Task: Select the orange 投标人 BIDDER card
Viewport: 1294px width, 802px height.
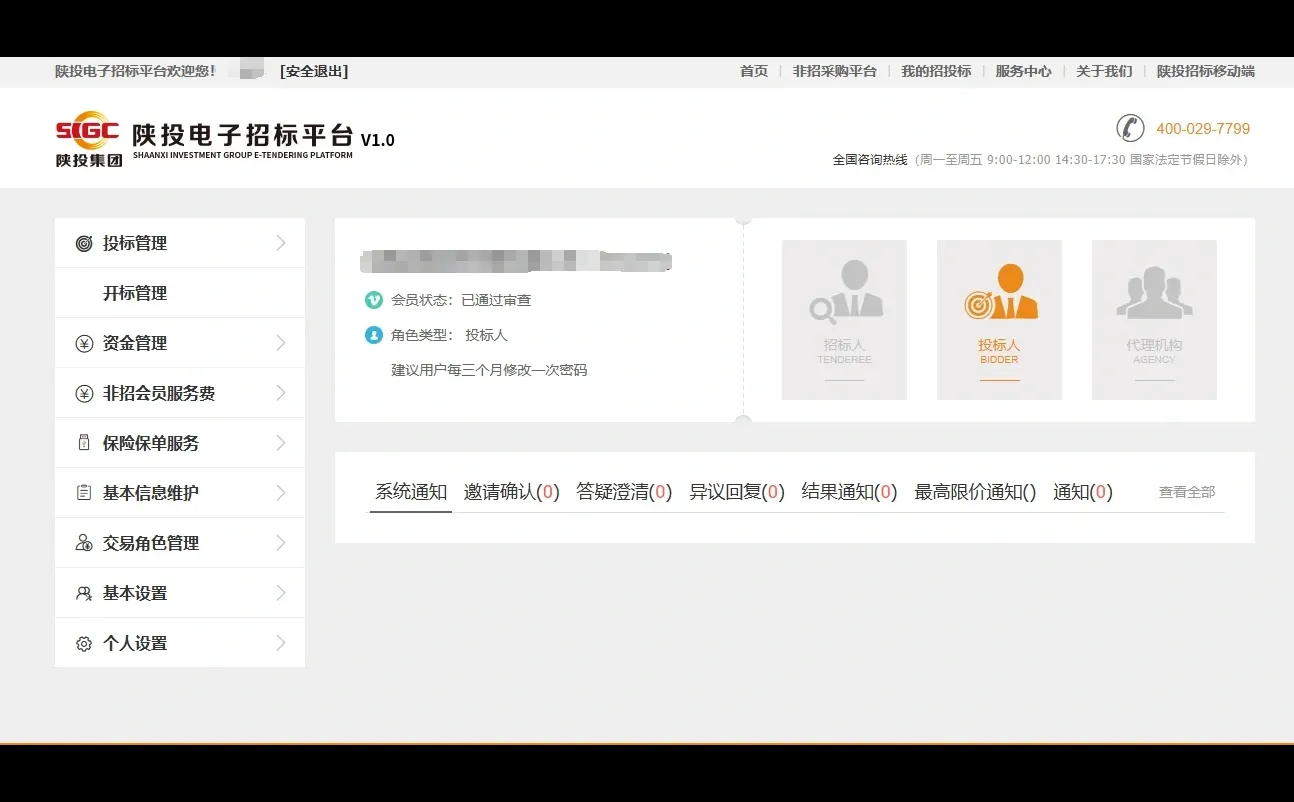Action: tap(999, 319)
